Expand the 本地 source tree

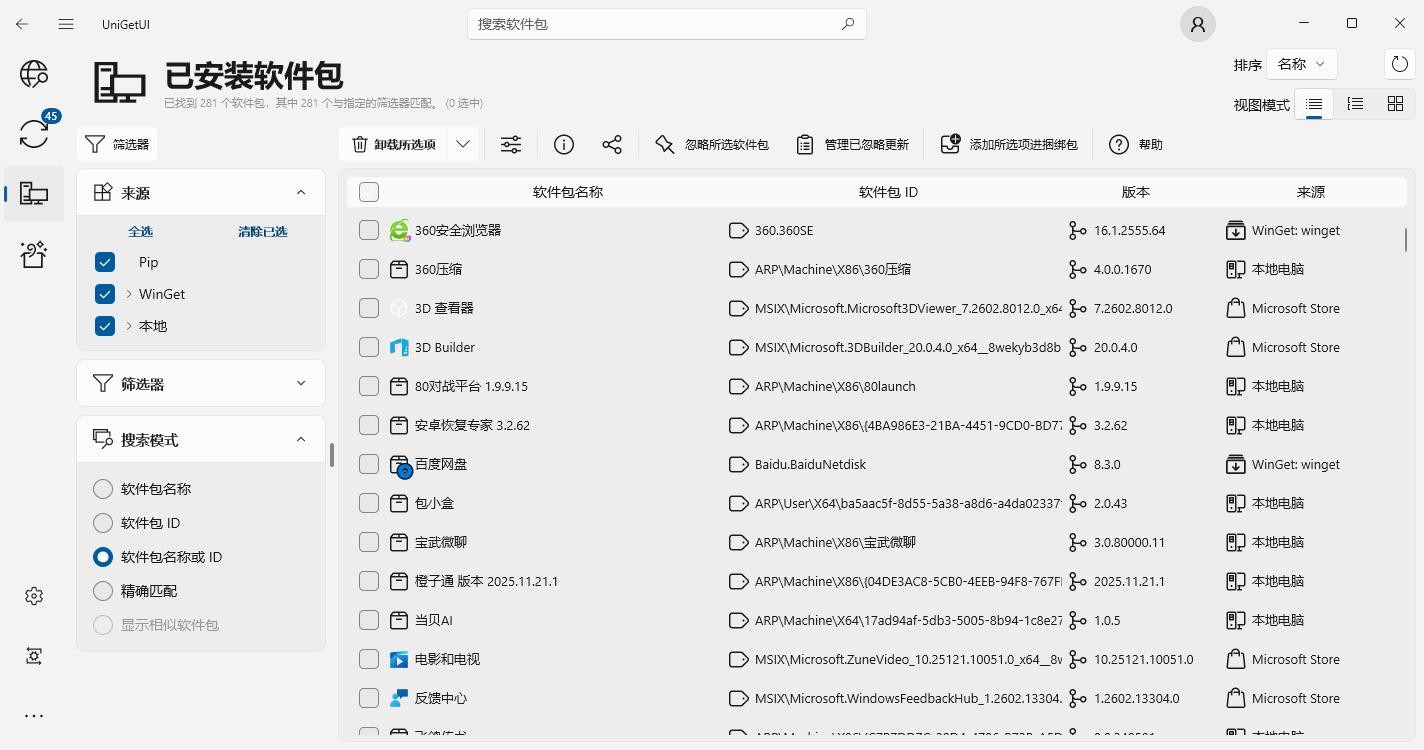[x=129, y=326]
